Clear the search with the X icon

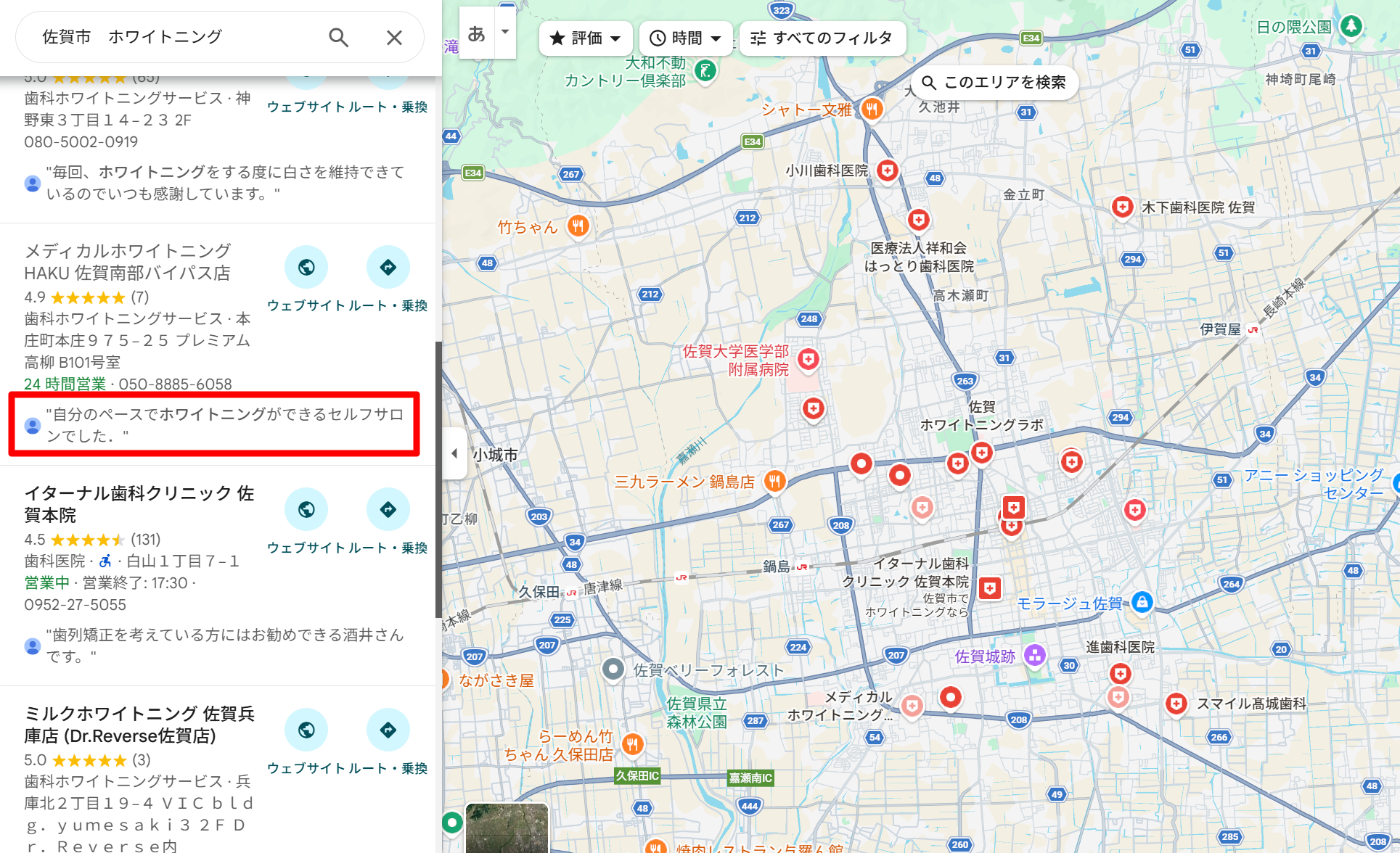(x=394, y=37)
